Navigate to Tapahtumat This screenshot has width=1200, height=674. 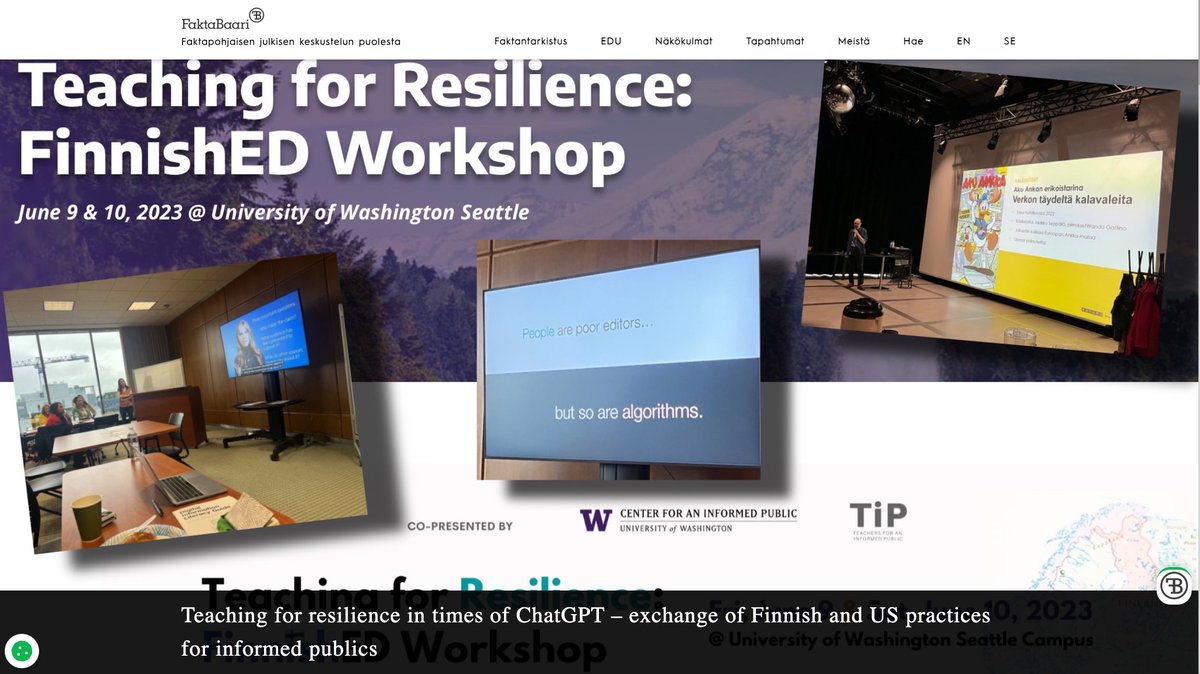(x=775, y=41)
